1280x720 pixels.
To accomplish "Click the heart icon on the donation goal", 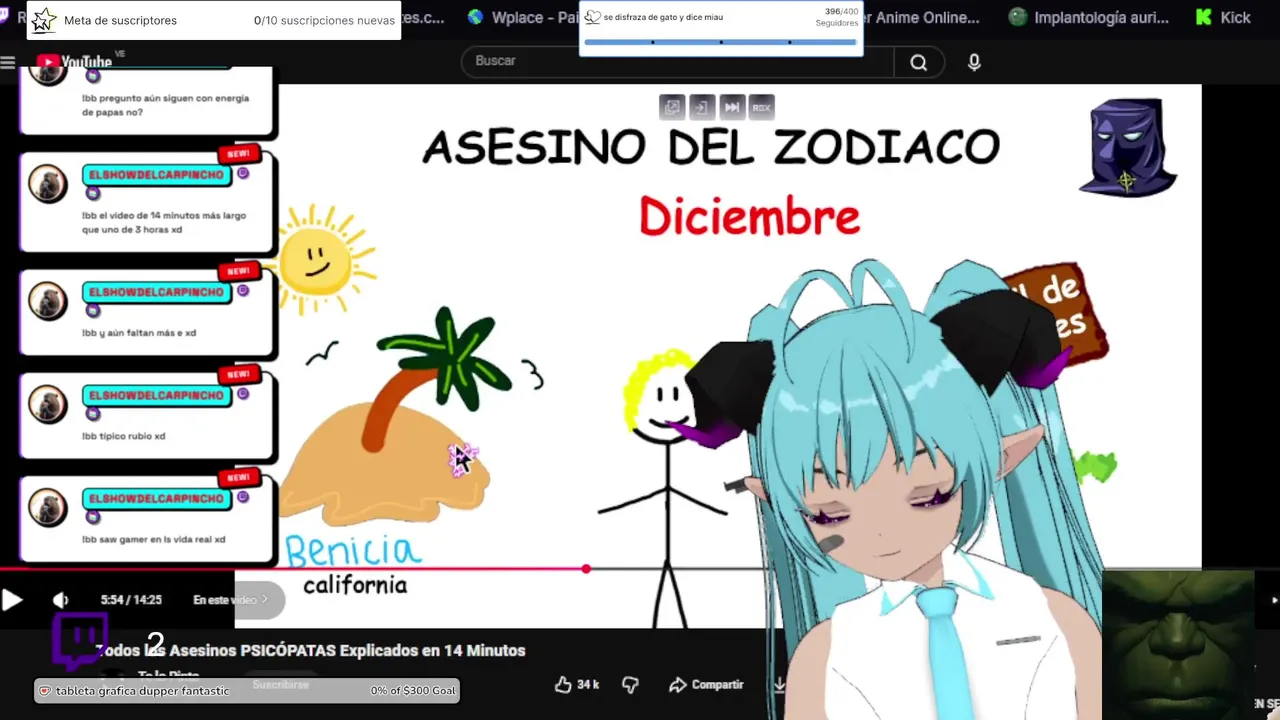I will 45,691.
